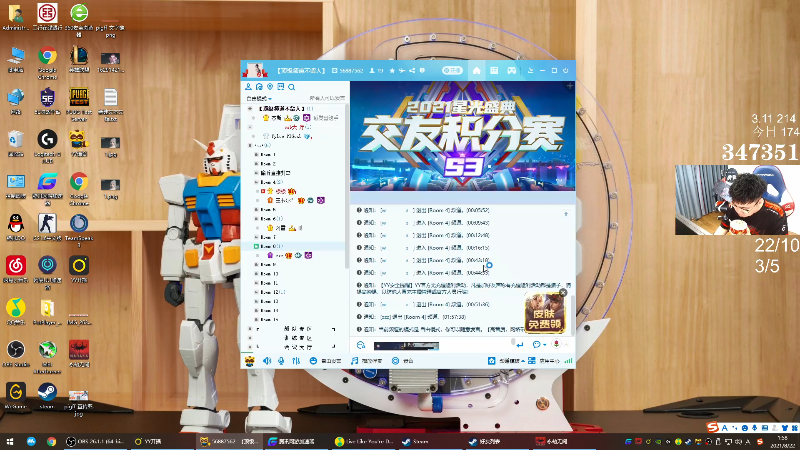
Task: Click the signal strength bars icon
Action: (568, 361)
